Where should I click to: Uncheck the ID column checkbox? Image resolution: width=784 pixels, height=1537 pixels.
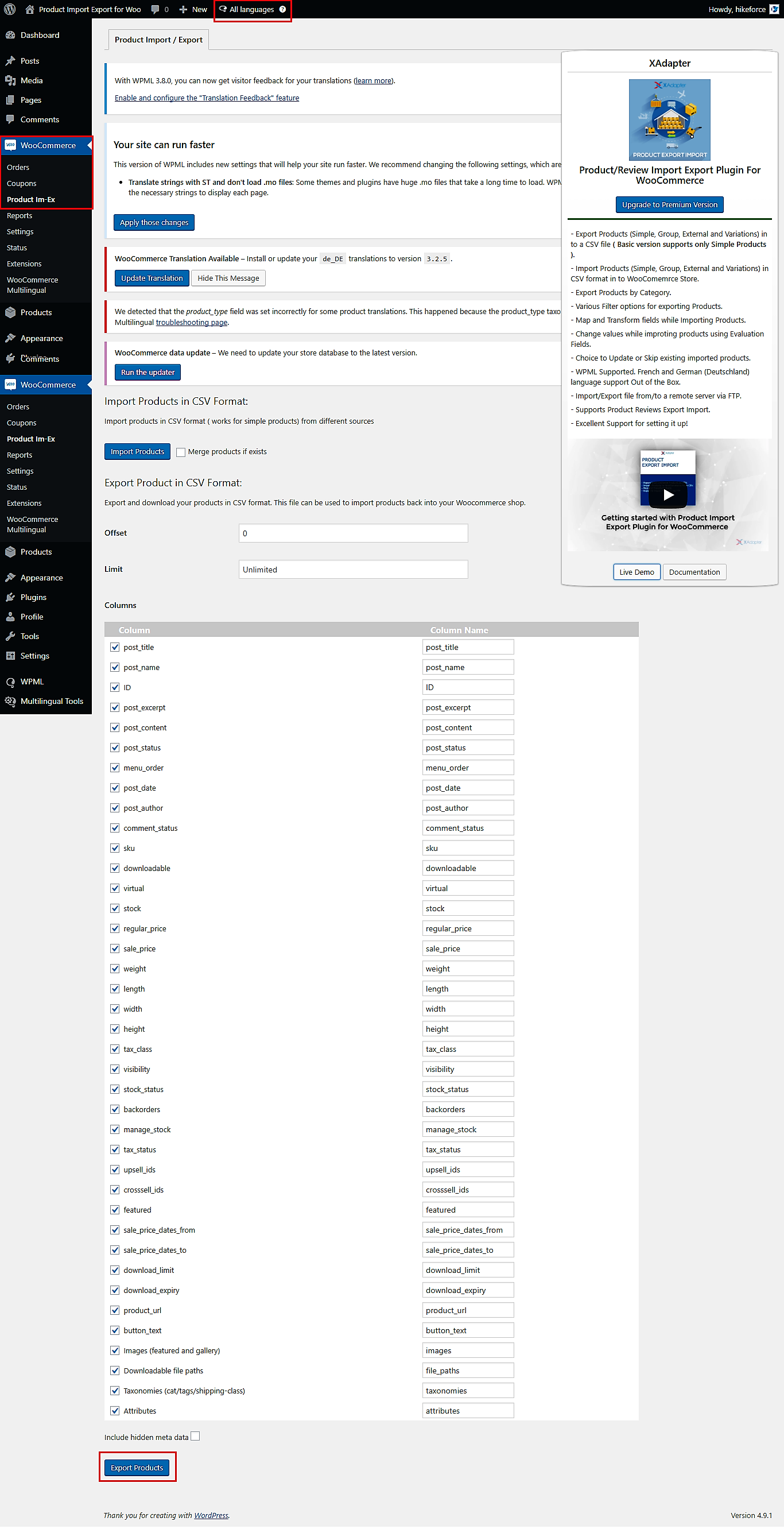115,687
